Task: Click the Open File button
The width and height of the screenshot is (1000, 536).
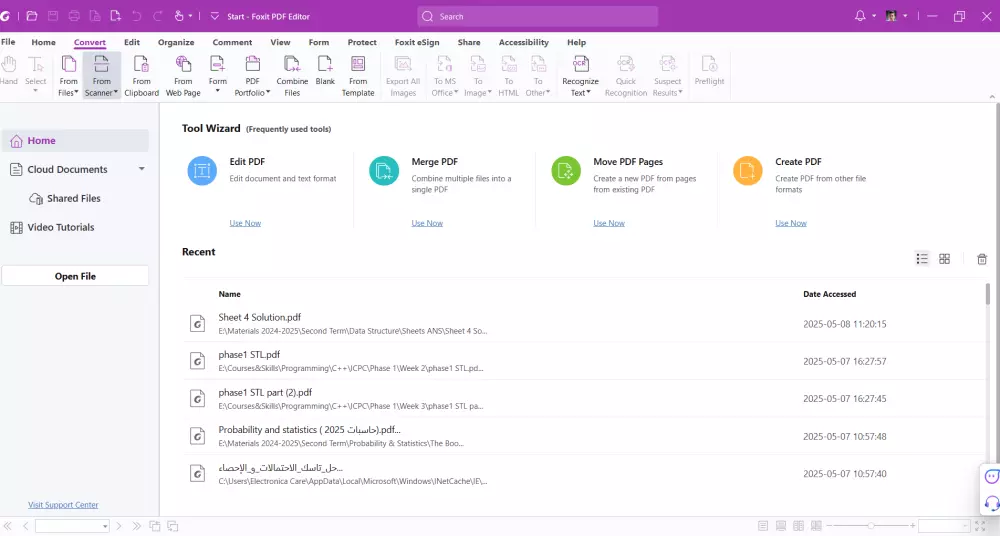Action: click(75, 276)
